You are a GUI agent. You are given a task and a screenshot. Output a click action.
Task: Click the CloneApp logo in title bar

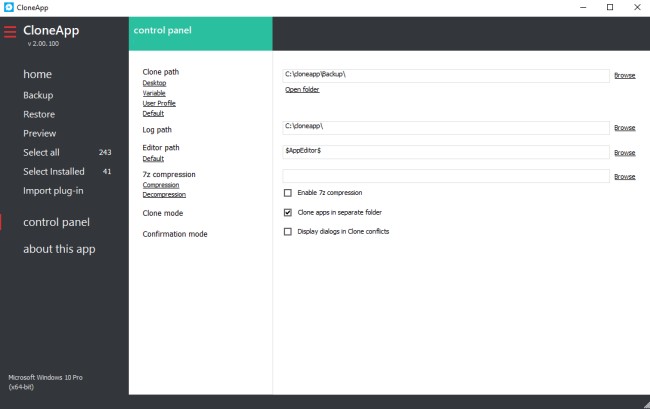[x=8, y=7]
